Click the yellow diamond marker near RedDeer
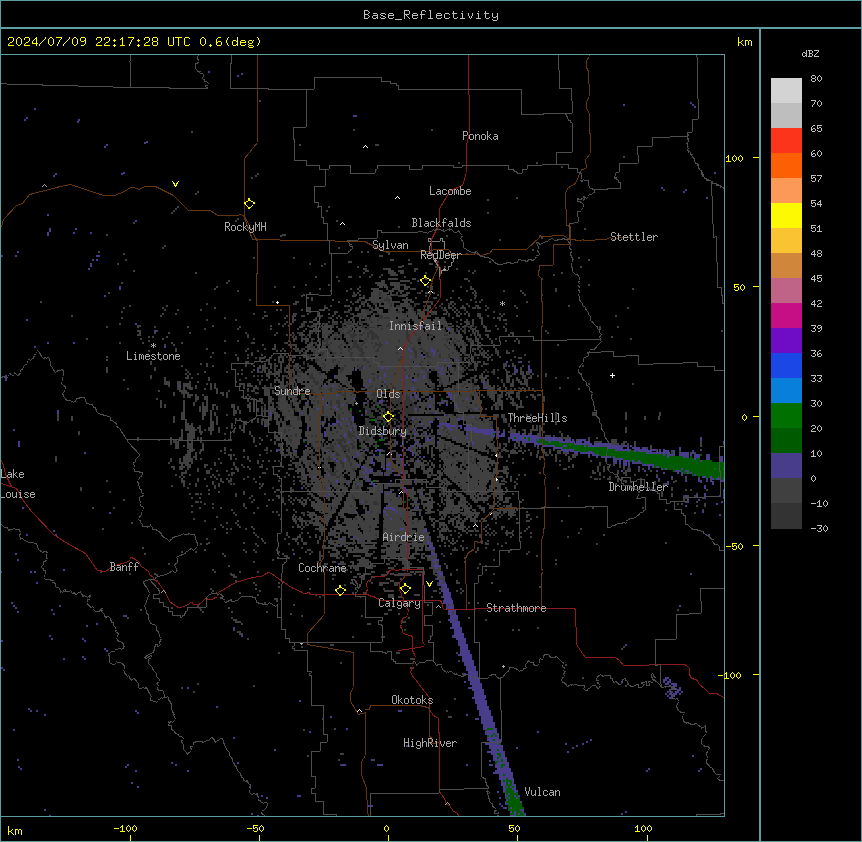The image size is (862, 842). (x=426, y=281)
